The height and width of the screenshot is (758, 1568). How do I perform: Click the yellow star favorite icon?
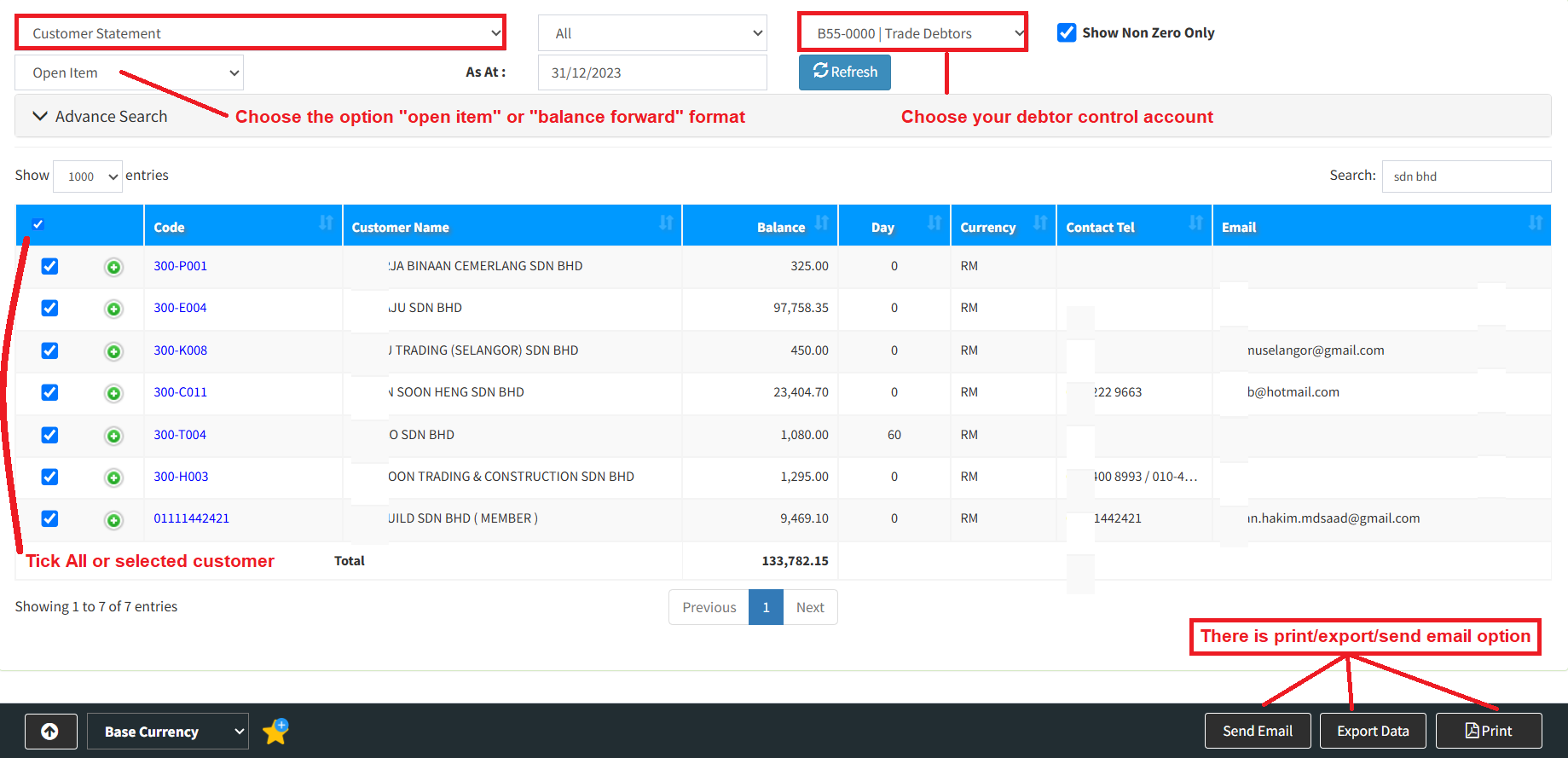click(x=275, y=732)
